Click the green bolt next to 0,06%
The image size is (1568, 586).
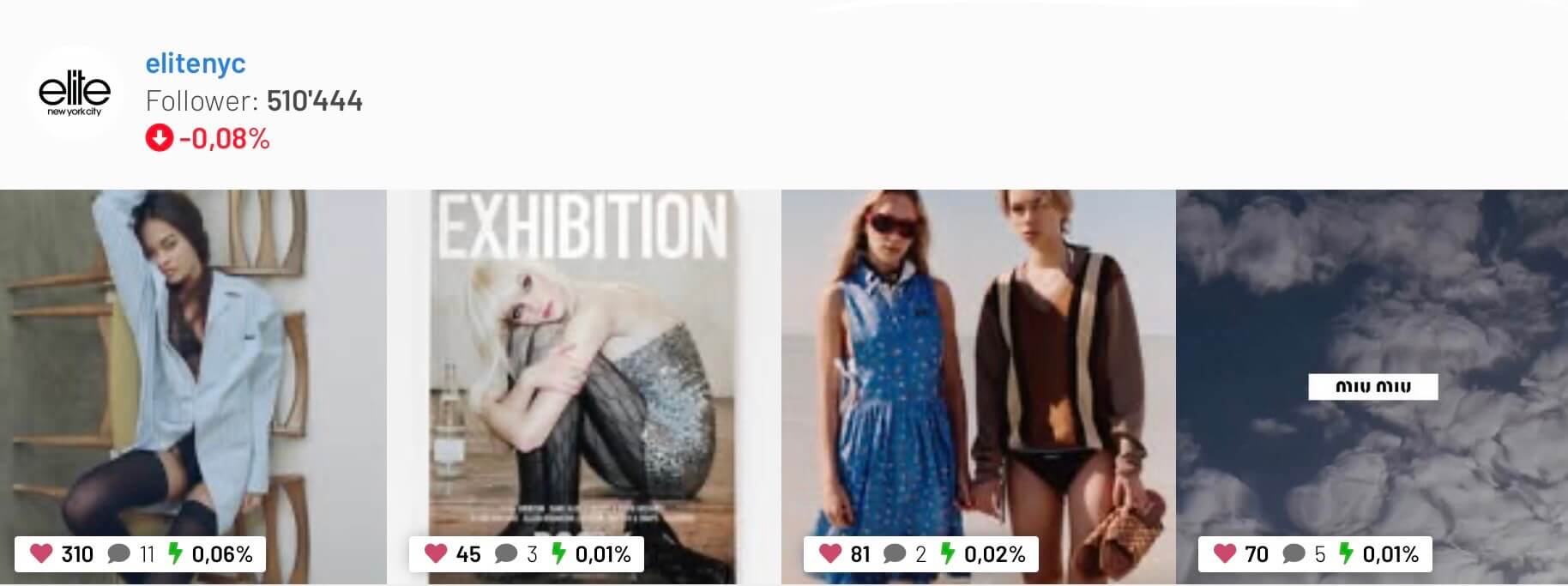pos(176,553)
